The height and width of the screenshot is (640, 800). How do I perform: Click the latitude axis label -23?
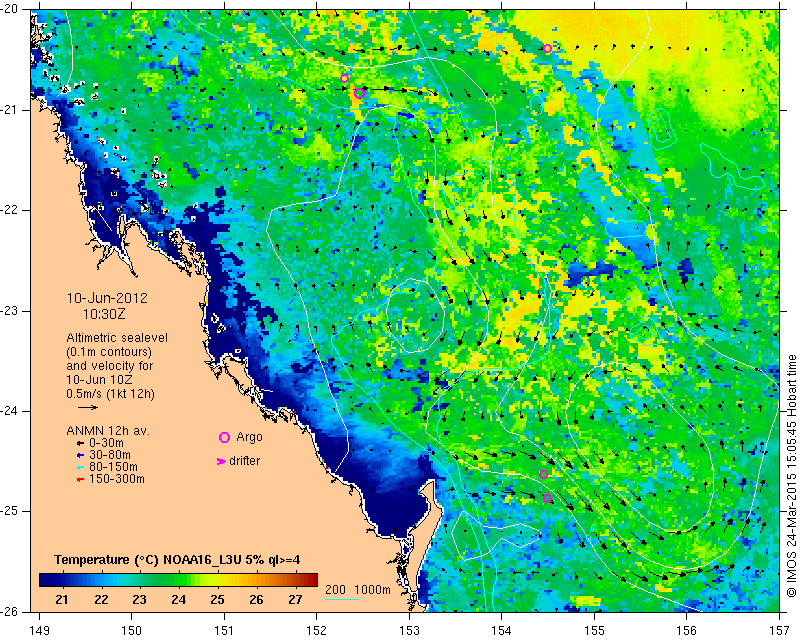(x=10, y=311)
